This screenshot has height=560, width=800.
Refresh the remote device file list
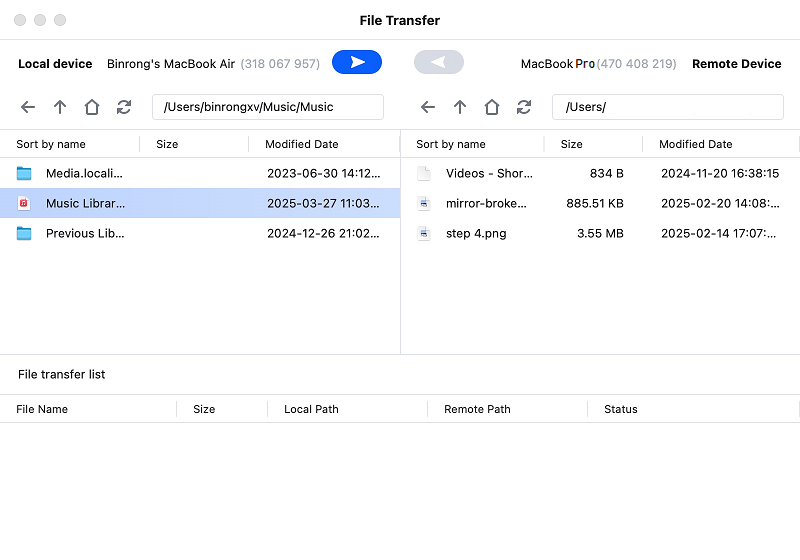point(524,107)
